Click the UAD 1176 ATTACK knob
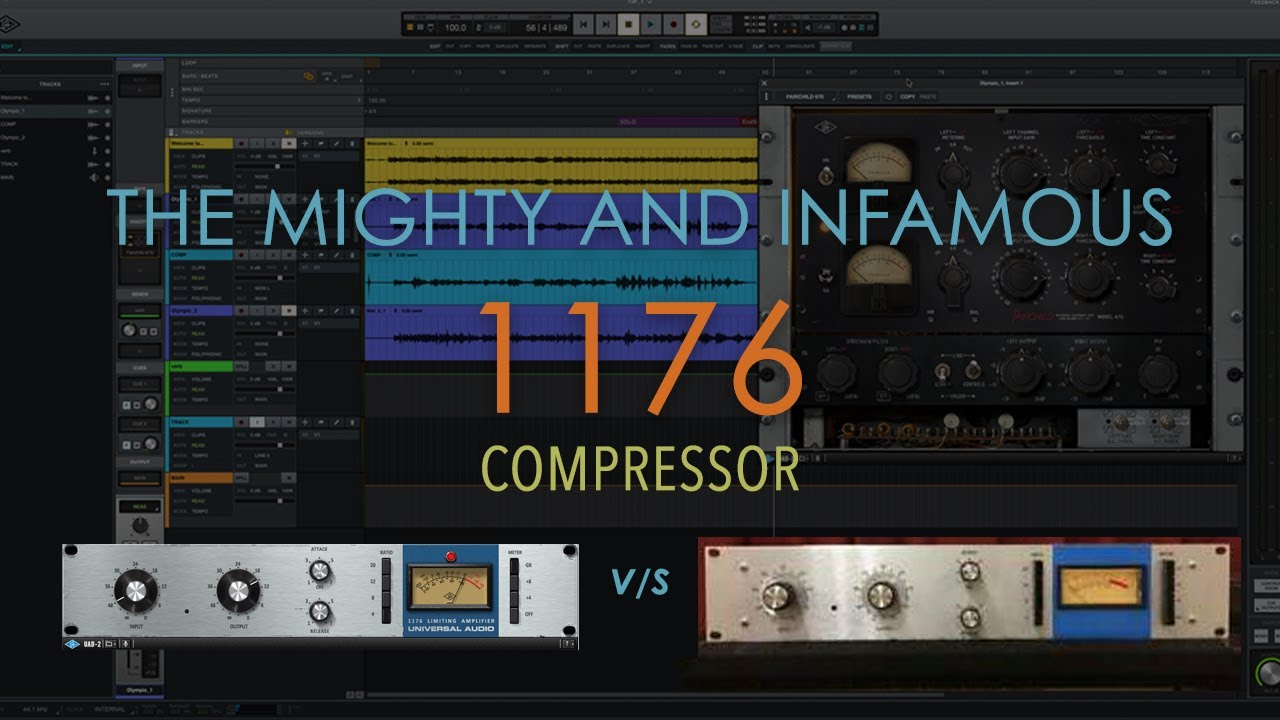This screenshot has width=1280, height=720. tap(320, 571)
